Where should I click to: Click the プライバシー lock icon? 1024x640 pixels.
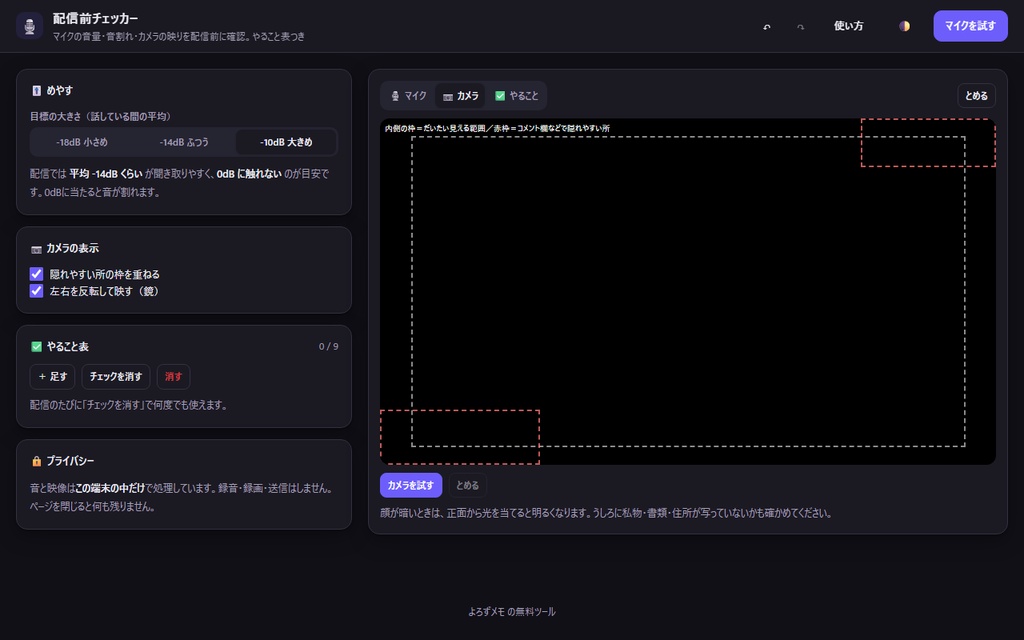click(x=37, y=461)
